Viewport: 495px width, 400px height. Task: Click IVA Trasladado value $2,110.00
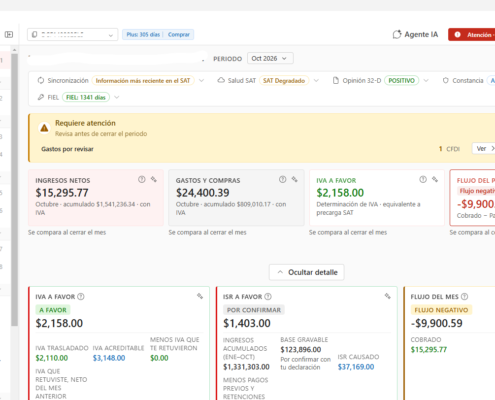point(52,358)
